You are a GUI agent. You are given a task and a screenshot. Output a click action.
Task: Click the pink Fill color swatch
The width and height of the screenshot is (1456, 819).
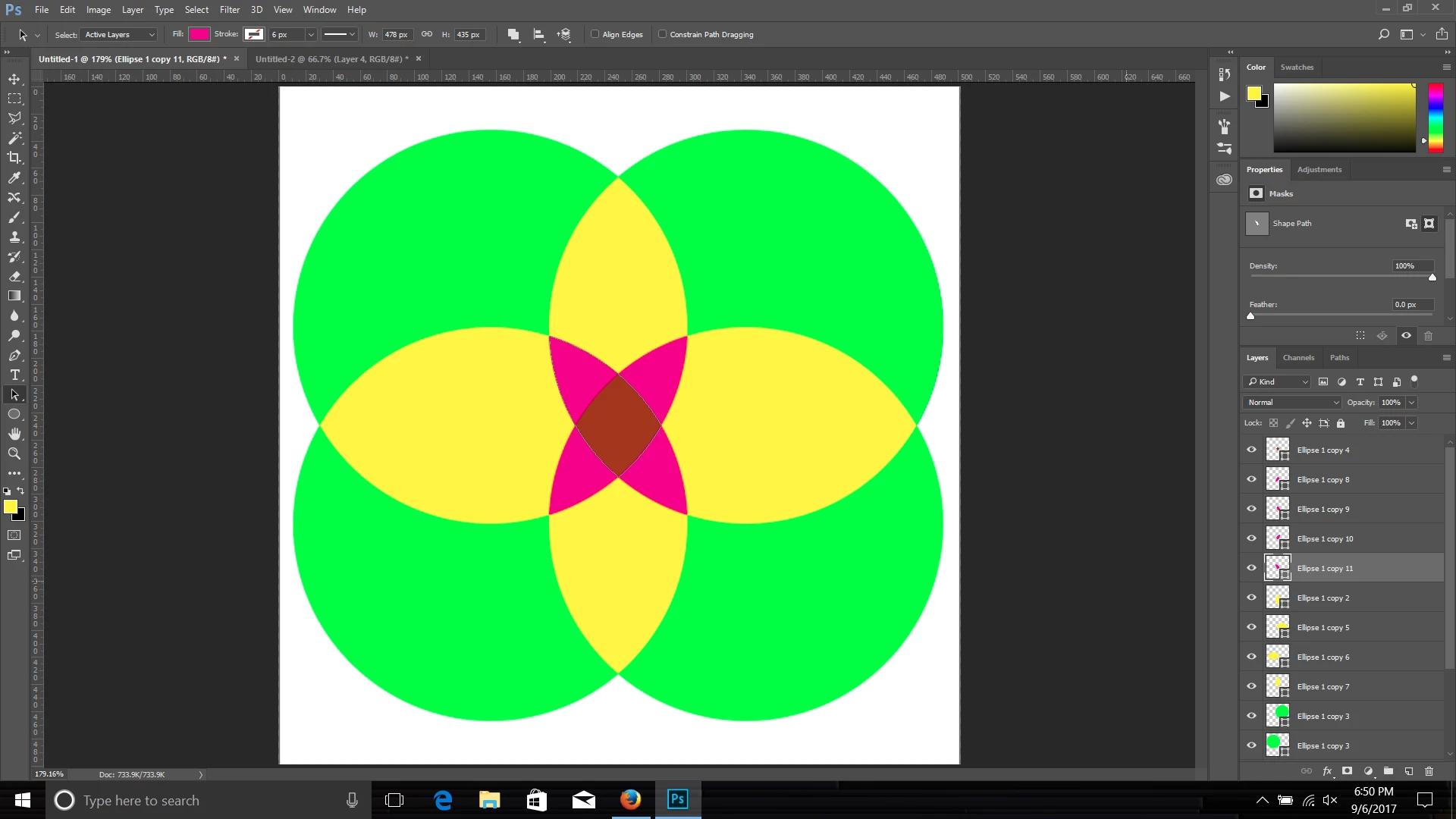coord(199,34)
